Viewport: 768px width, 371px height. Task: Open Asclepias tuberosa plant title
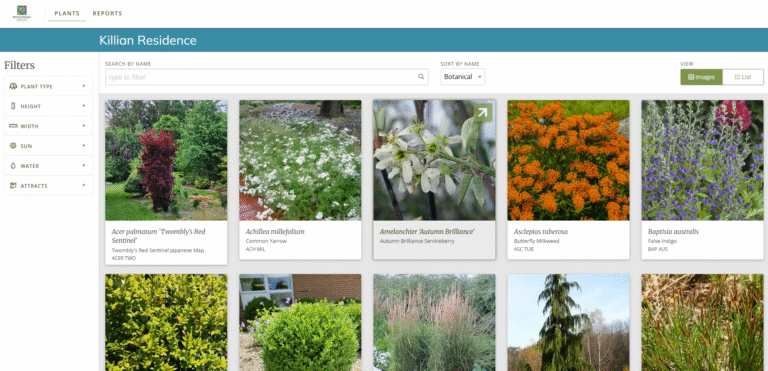(x=541, y=232)
